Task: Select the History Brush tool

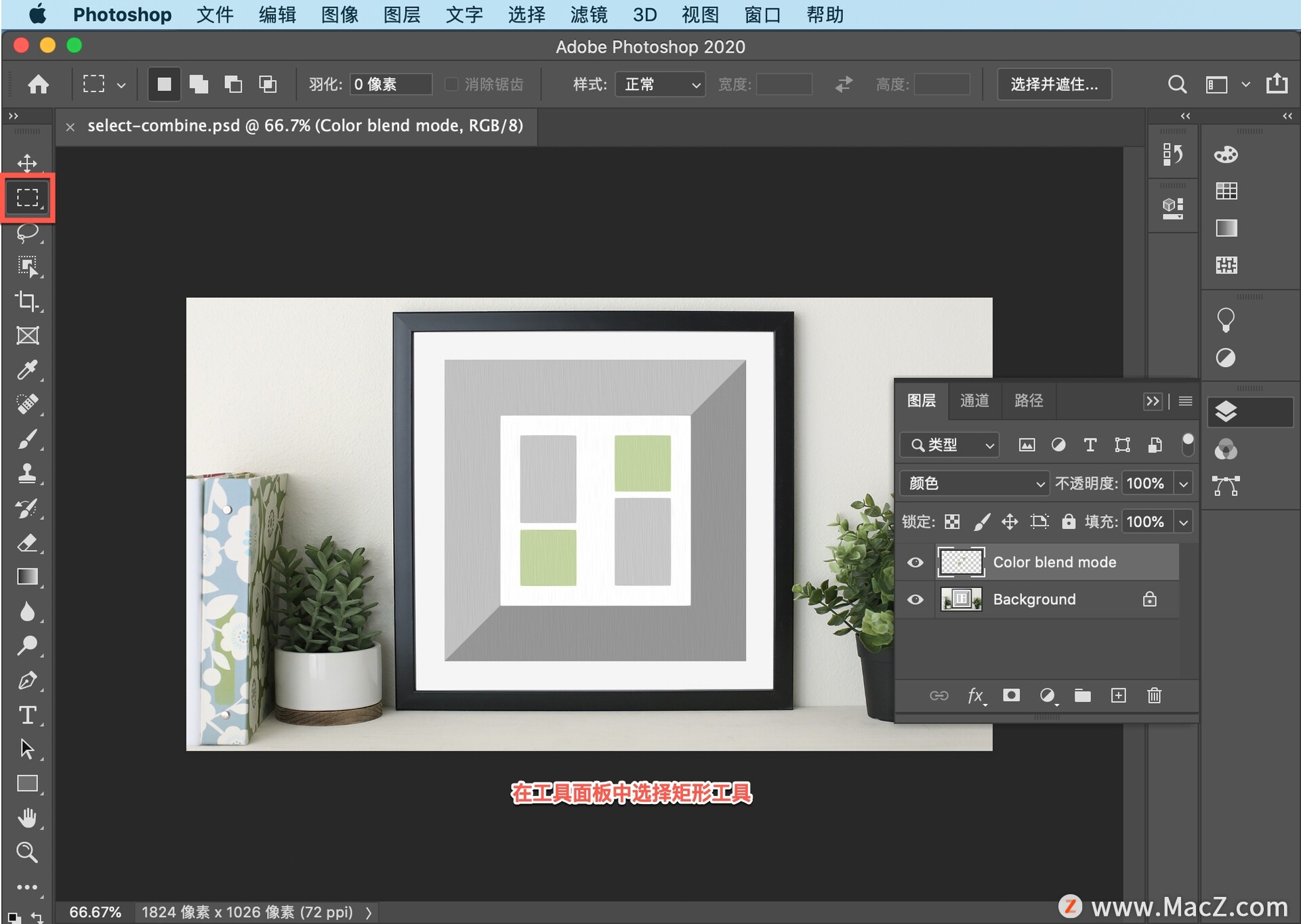Action: [27, 508]
